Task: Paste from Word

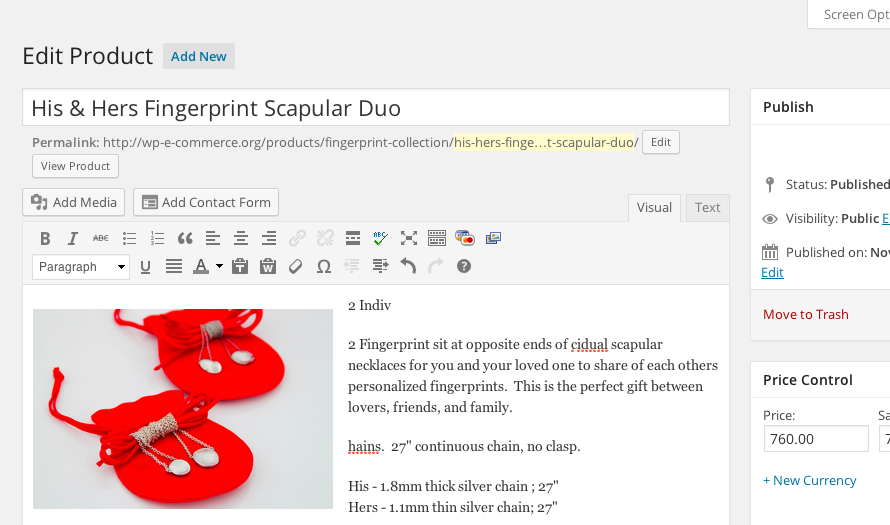Action: click(x=268, y=267)
